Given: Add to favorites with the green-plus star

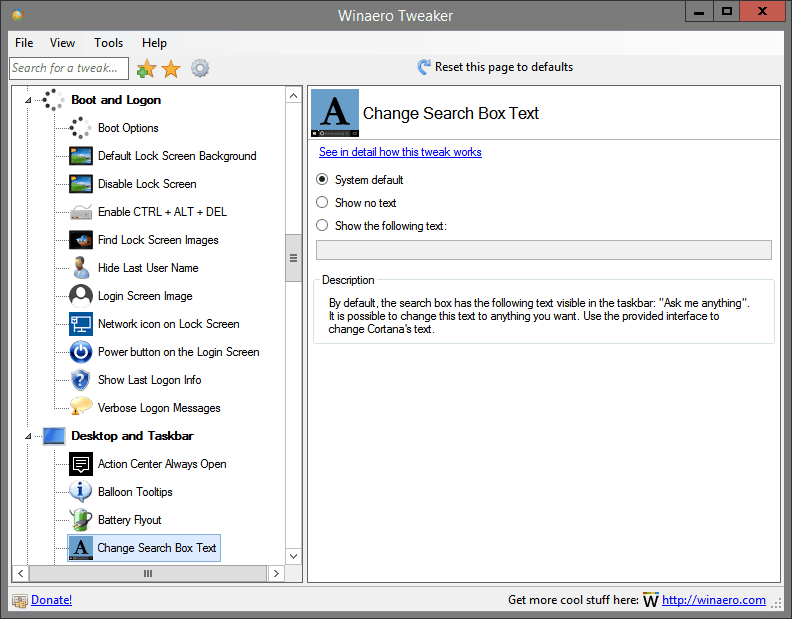Looking at the screenshot, I should (146, 68).
